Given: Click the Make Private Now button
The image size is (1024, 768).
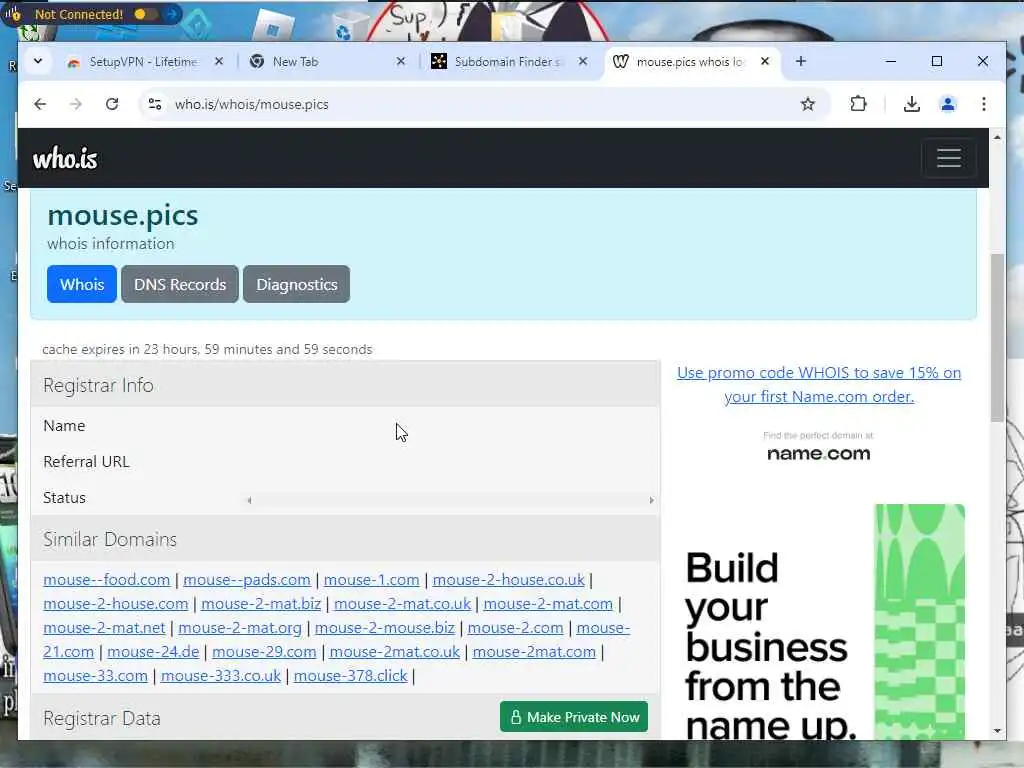Looking at the screenshot, I should (574, 717).
